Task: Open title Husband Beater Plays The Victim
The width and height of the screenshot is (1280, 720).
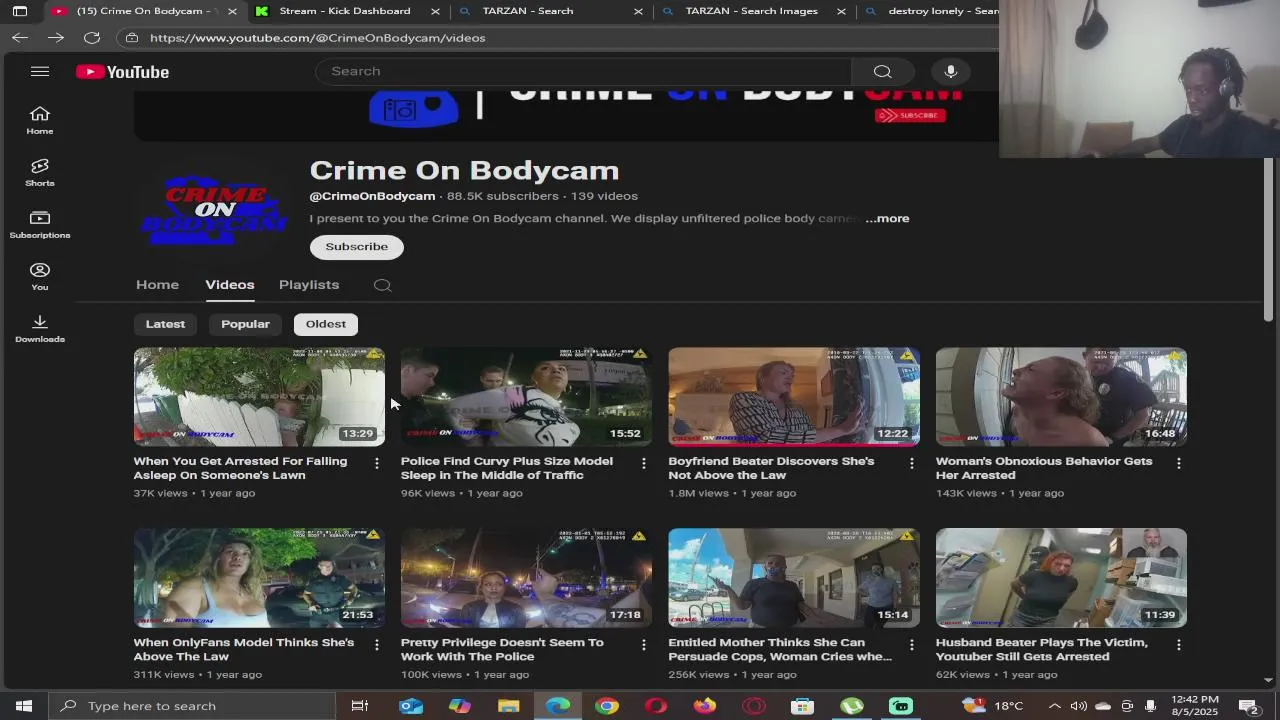Action: tap(1041, 649)
